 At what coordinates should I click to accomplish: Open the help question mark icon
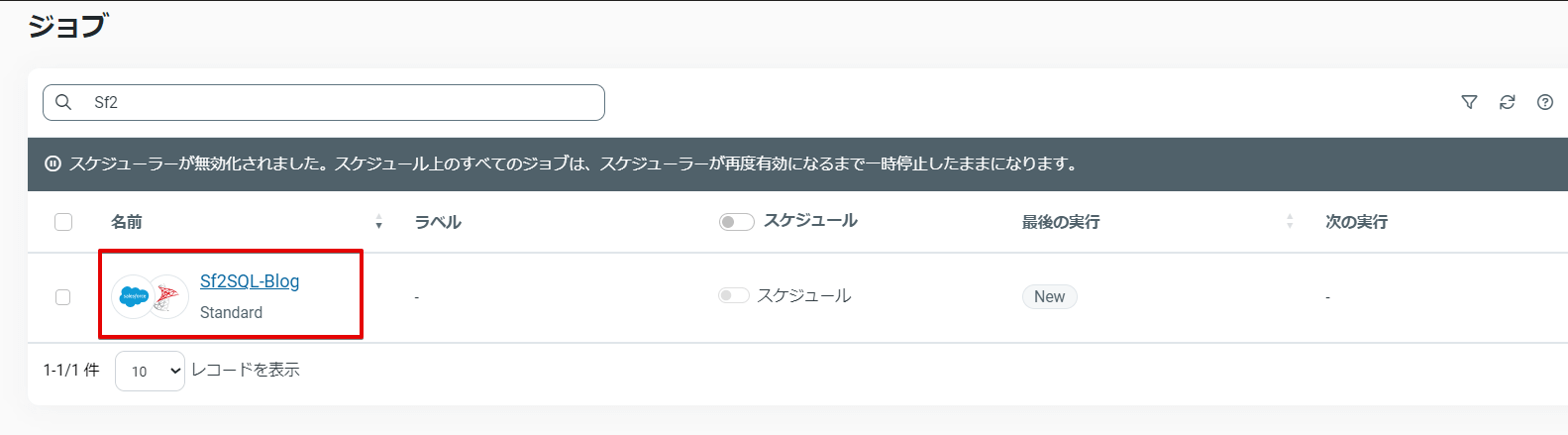point(1544,102)
